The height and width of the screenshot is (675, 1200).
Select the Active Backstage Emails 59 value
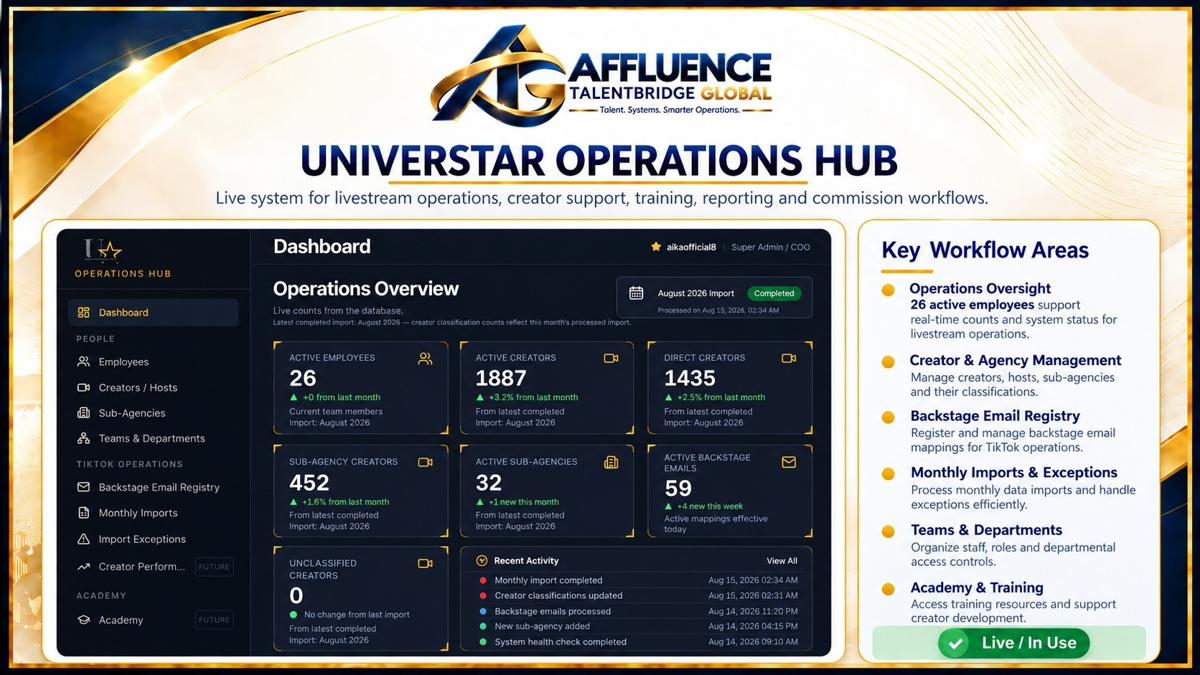[x=678, y=488]
